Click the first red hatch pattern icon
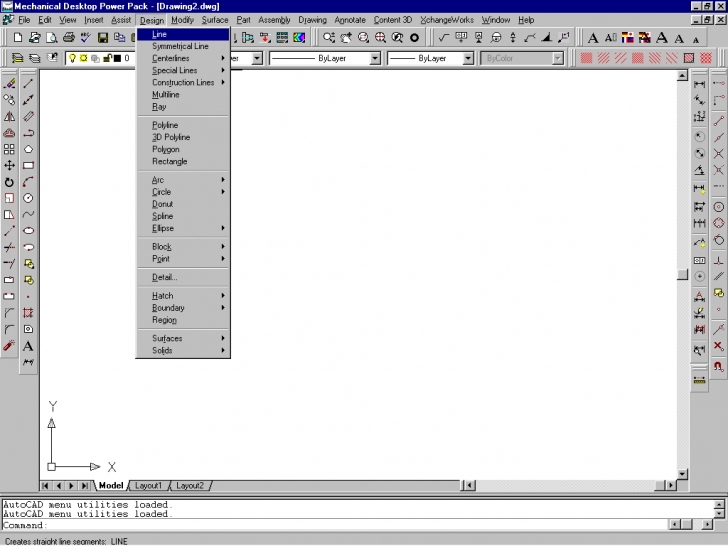728x546 pixels. click(586, 58)
